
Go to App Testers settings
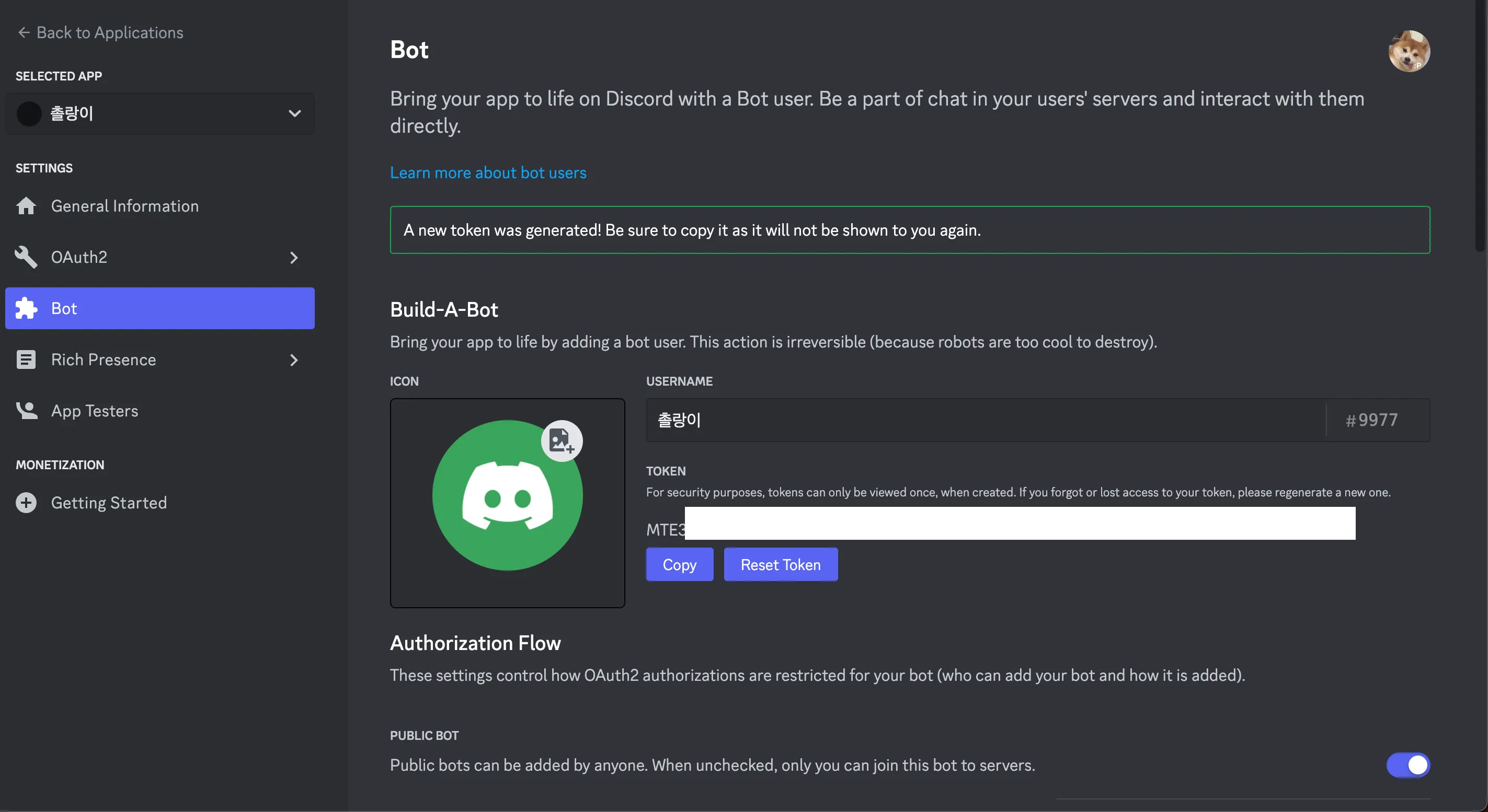(x=95, y=410)
